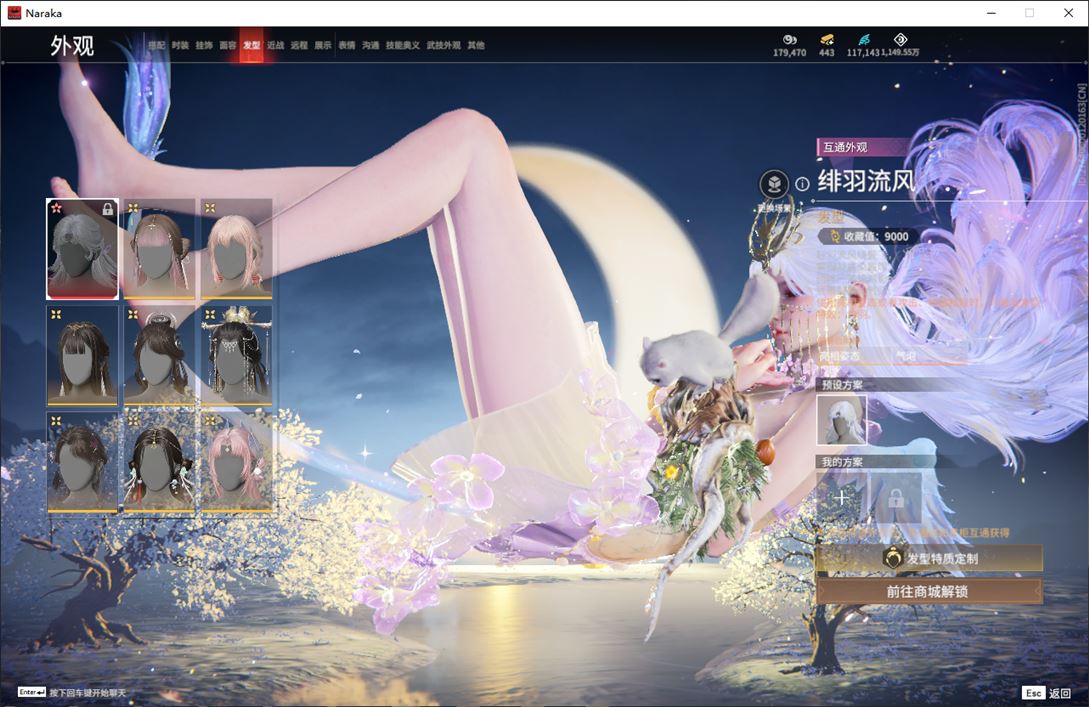Click 前往商城解锁 go to store button
Screen dimensions: 1089x707
(929, 592)
